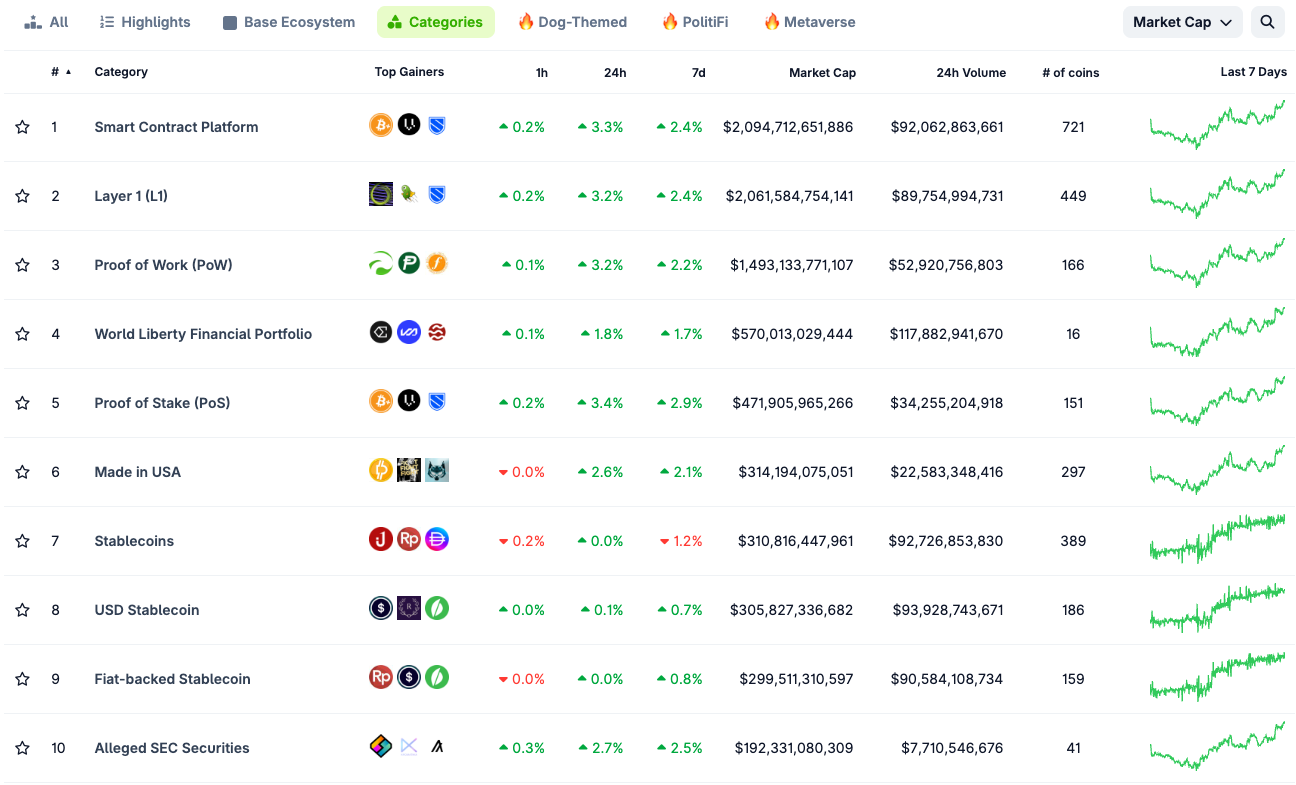The width and height of the screenshot is (1296, 785).
Task: Click the middle coin icon in World Liberty row
Action: click(x=409, y=332)
